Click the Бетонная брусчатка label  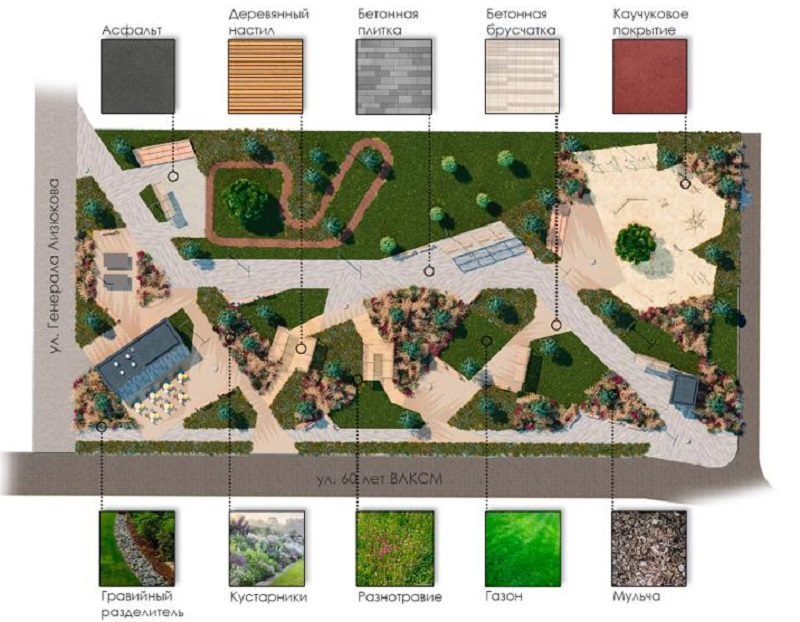coord(520,22)
